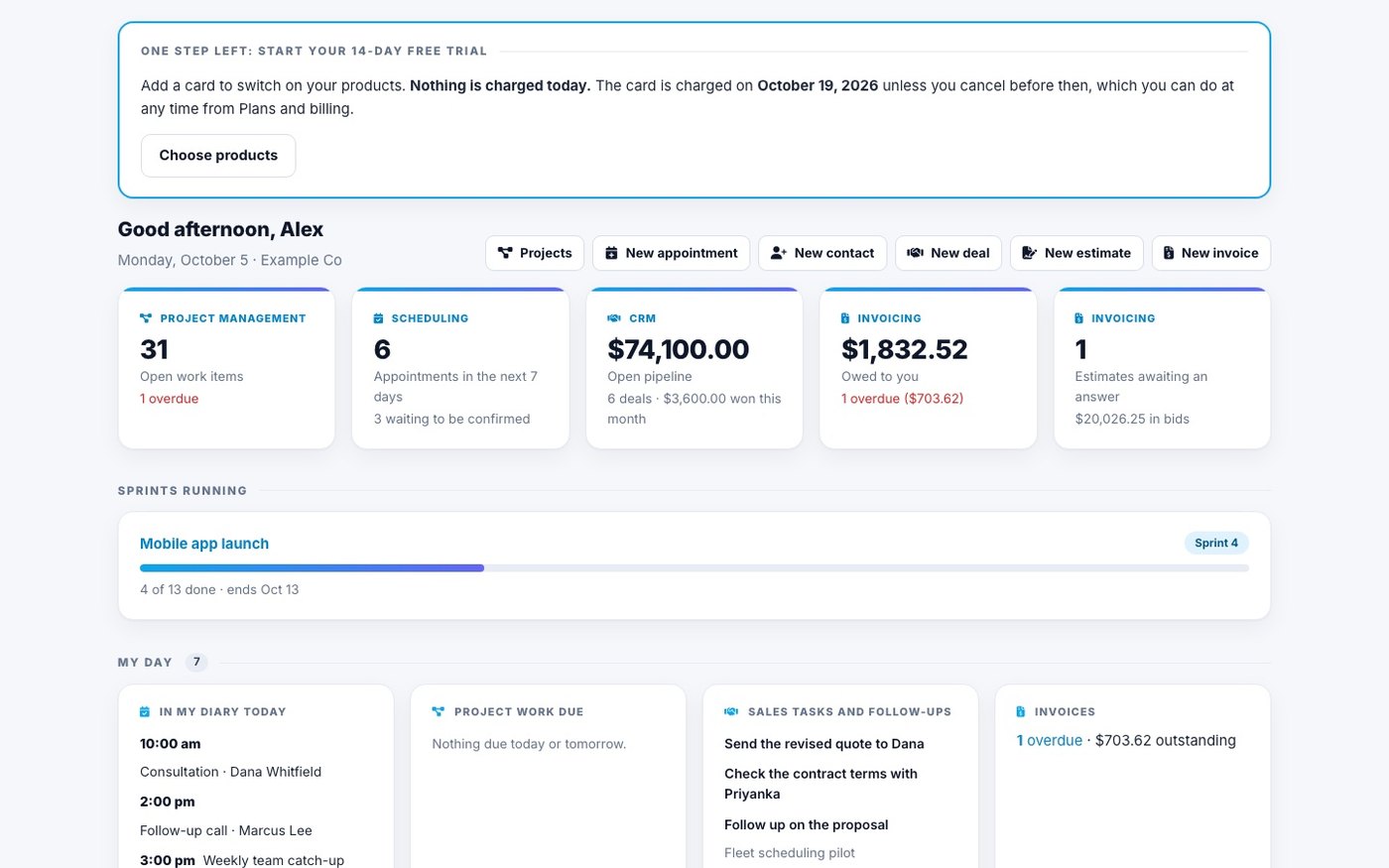This screenshot has width=1389, height=868.
Task: Click the My Day count badge 7
Action: point(196,662)
